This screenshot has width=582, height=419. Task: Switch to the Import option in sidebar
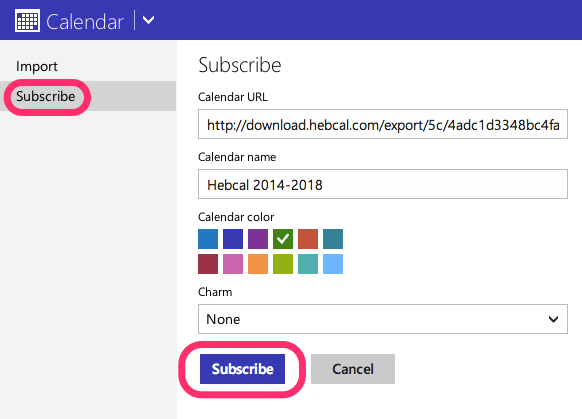37,66
